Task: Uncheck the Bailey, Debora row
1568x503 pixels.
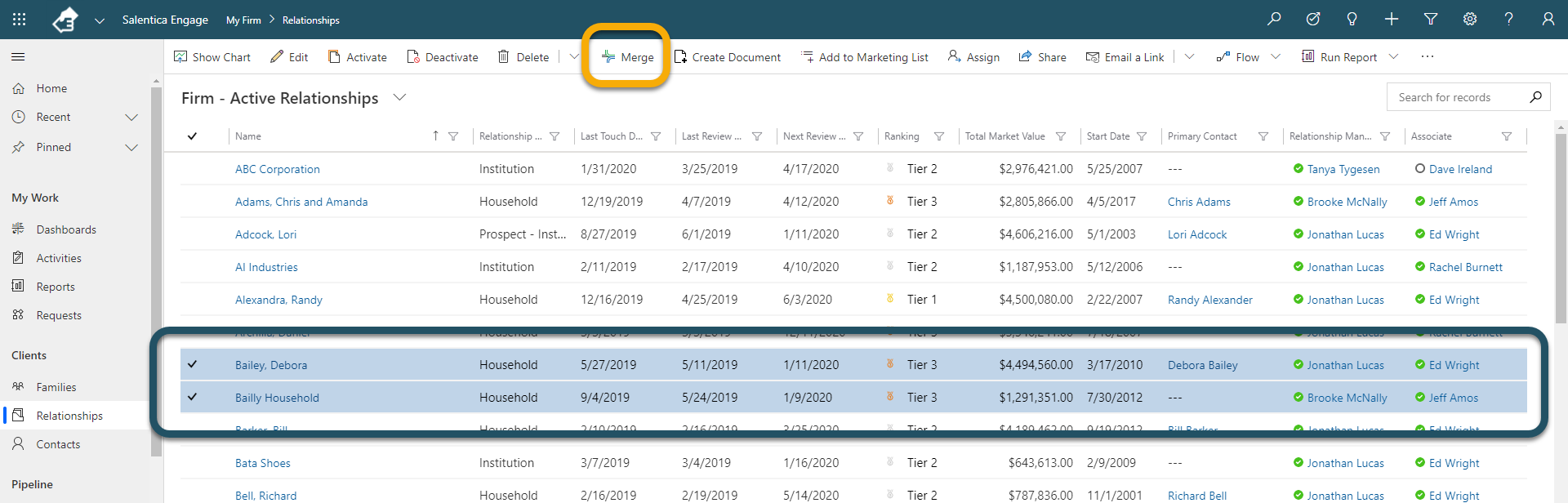Action: tap(193, 364)
